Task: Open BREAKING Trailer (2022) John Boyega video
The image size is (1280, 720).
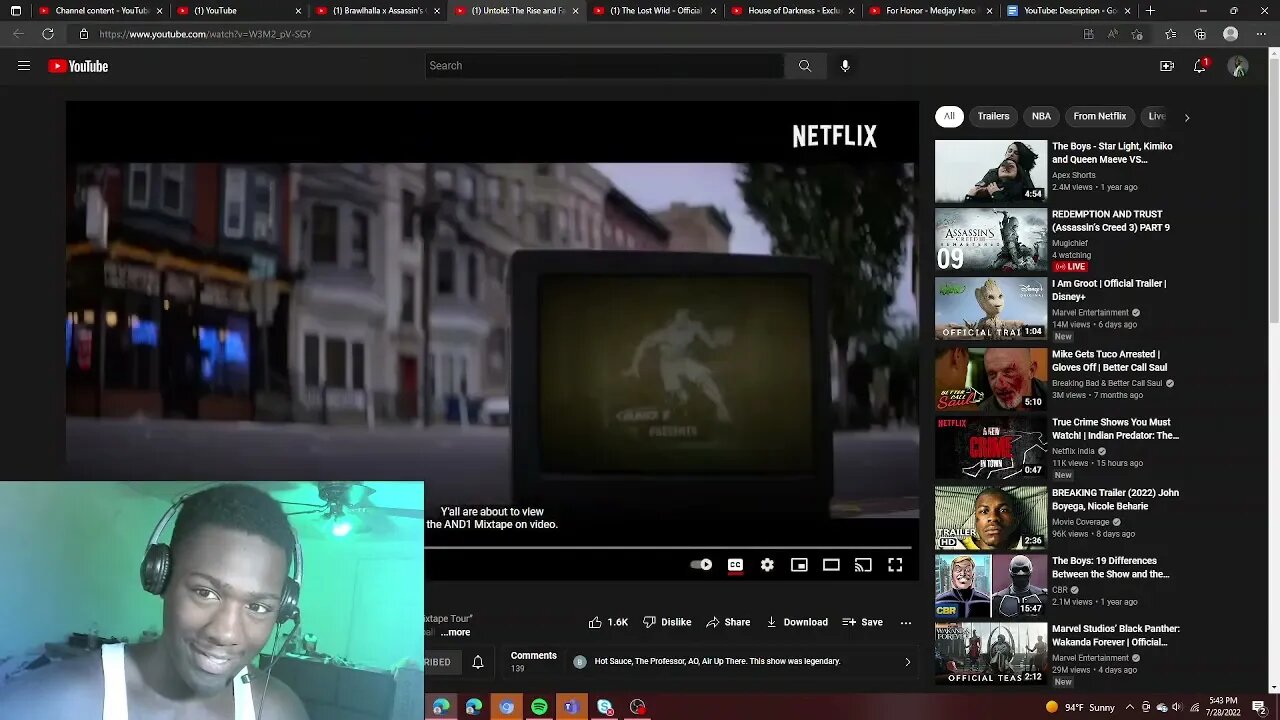Action: [x=991, y=517]
